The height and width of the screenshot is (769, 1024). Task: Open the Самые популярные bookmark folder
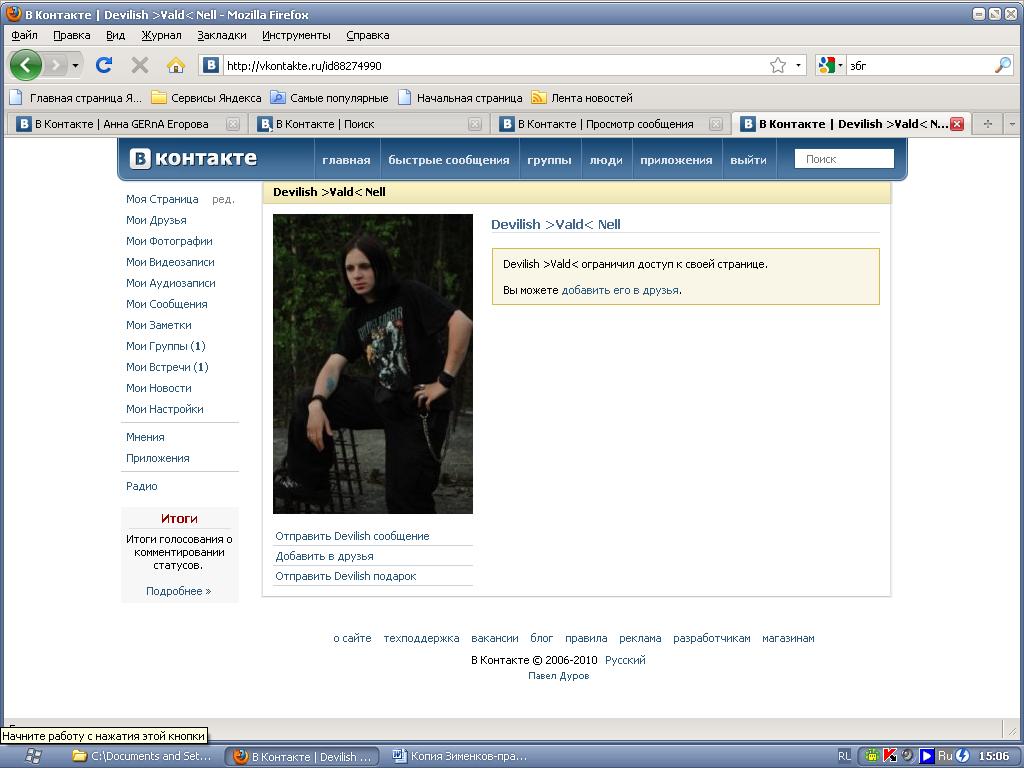pos(329,98)
